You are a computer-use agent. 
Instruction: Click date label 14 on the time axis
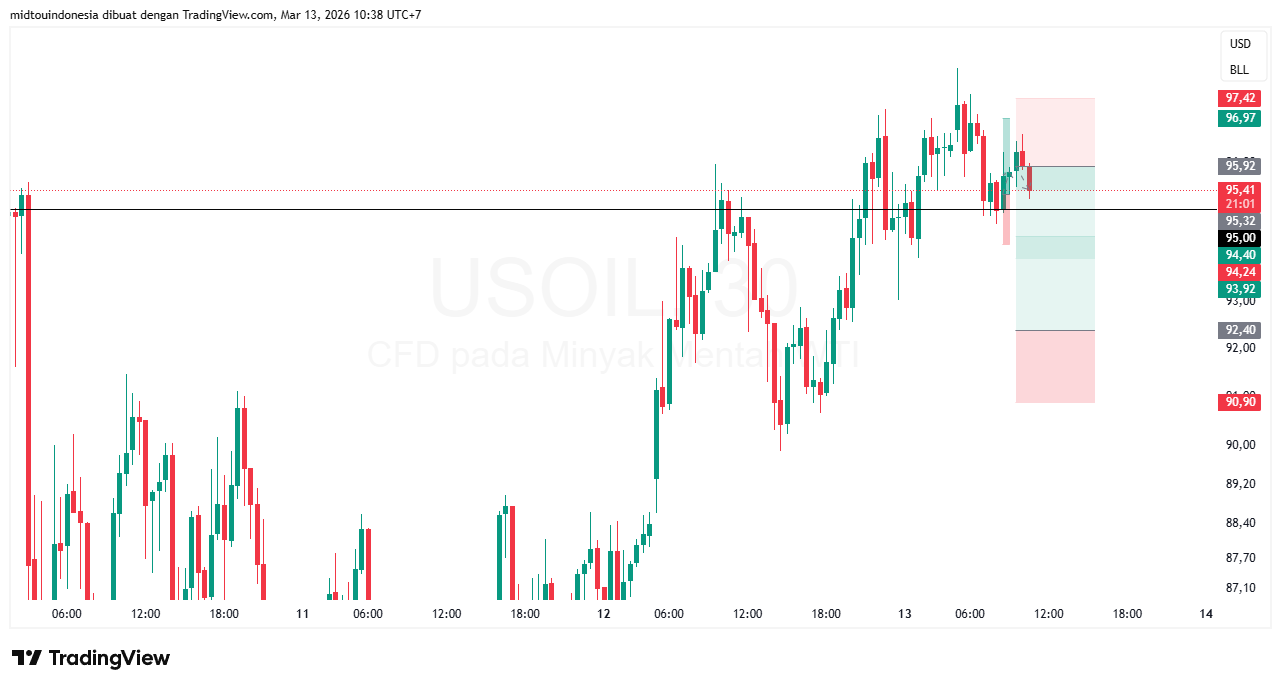click(x=1206, y=614)
